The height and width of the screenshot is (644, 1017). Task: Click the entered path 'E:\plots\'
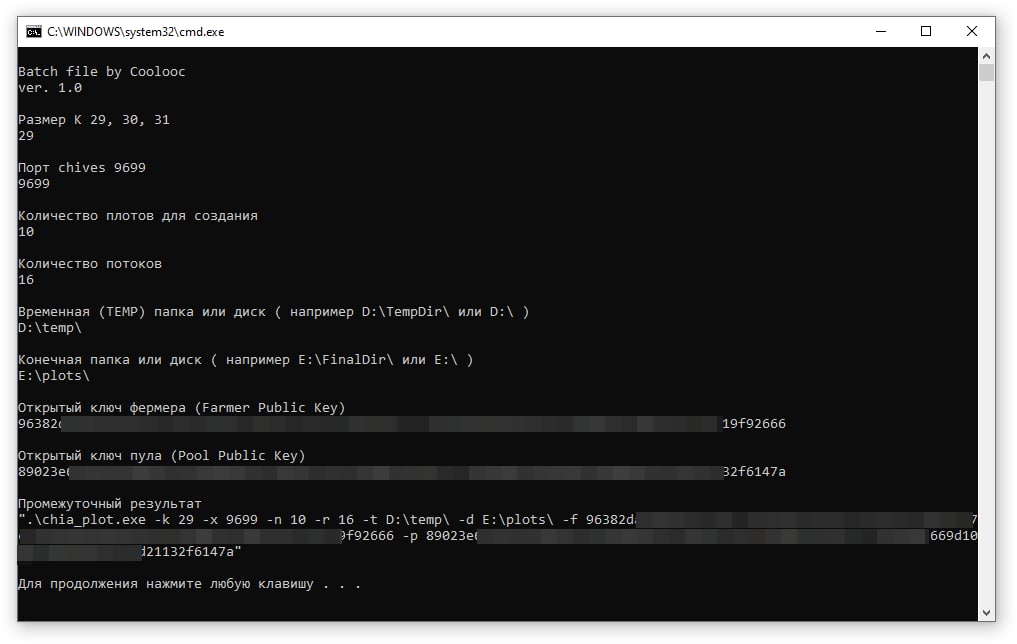(54, 376)
